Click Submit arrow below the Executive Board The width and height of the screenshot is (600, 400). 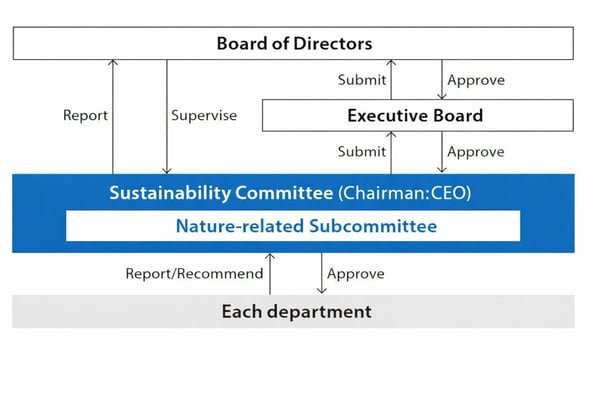coord(392,152)
